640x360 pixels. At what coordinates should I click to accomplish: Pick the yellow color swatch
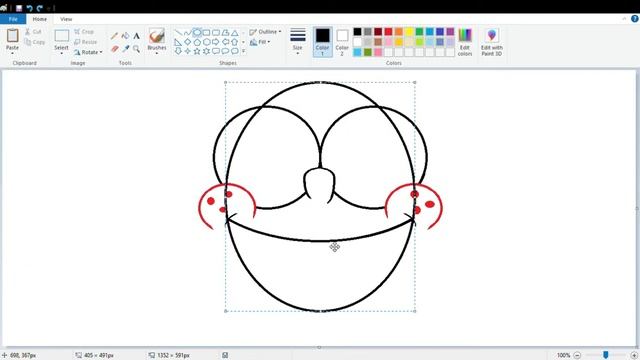coord(409,32)
